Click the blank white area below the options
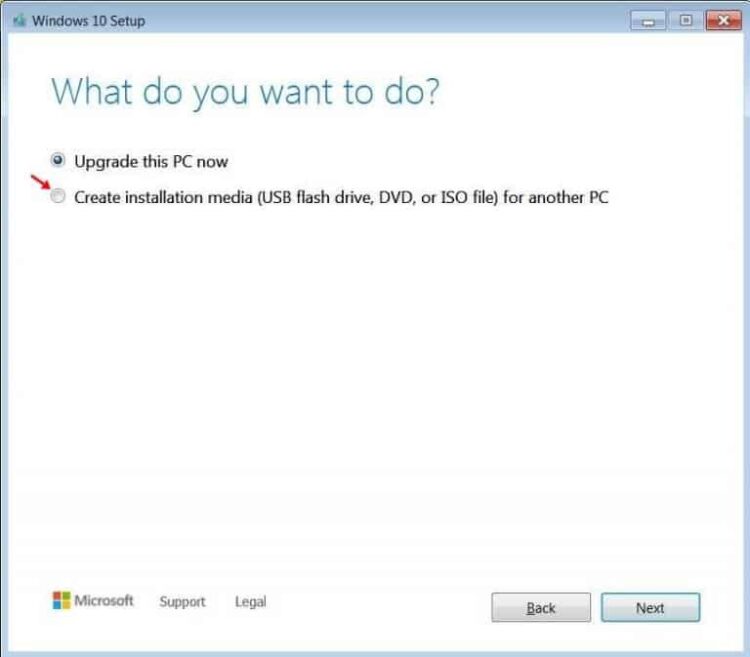Image resolution: width=750 pixels, height=657 pixels. click(x=373, y=383)
